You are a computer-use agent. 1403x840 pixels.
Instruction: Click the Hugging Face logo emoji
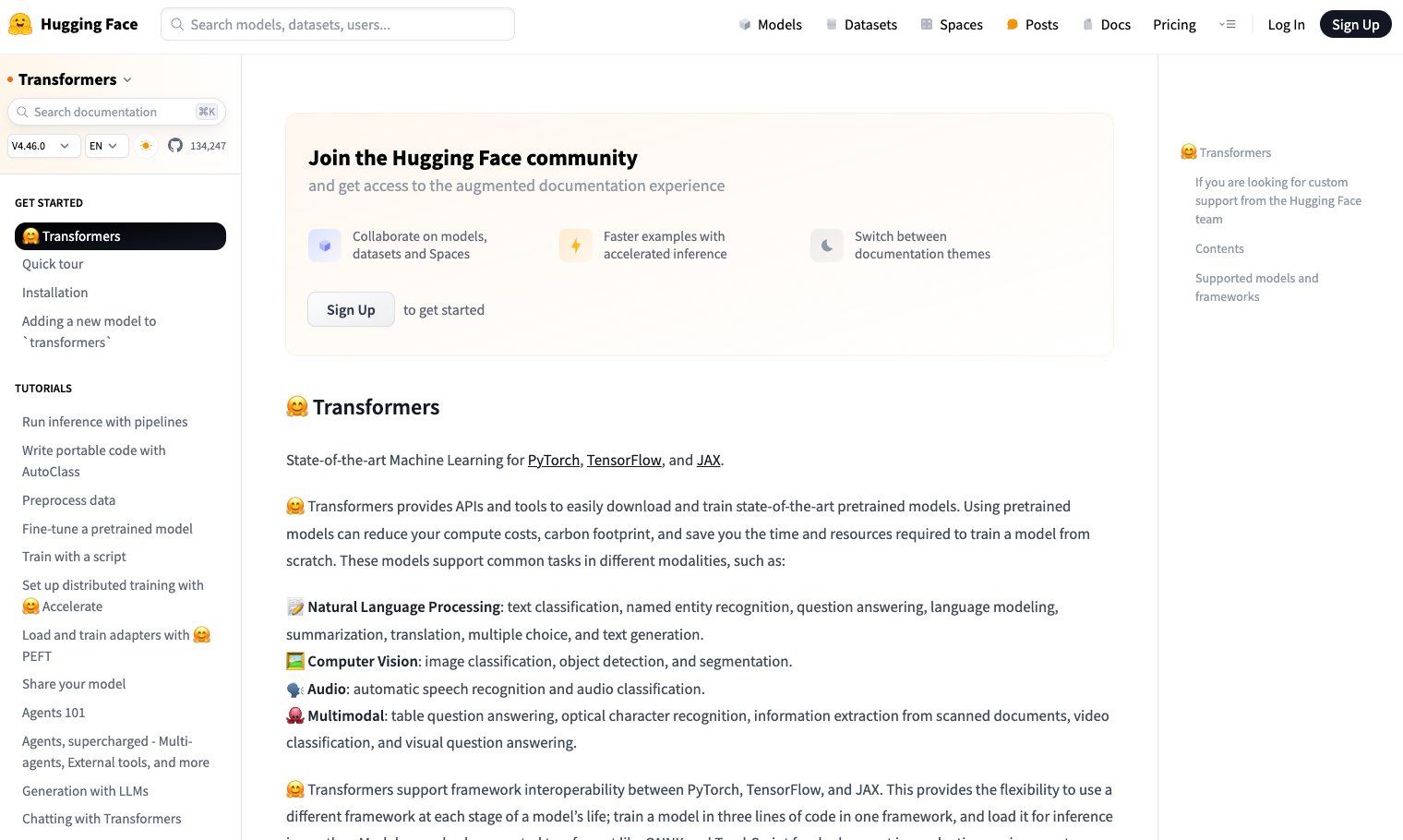coord(20,24)
